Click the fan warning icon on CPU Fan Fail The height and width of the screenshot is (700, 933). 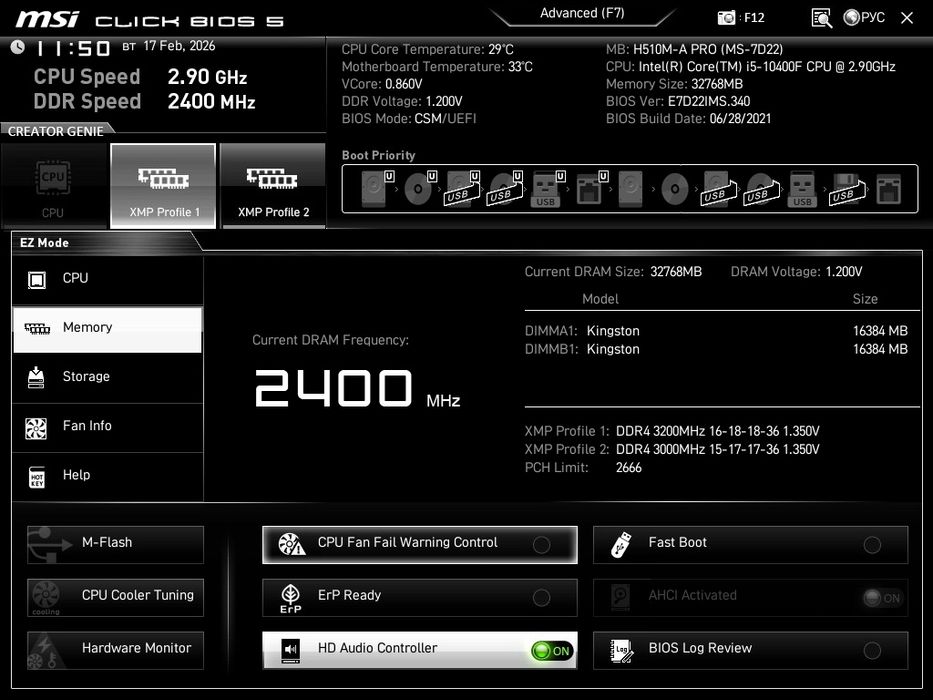coord(292,544)
